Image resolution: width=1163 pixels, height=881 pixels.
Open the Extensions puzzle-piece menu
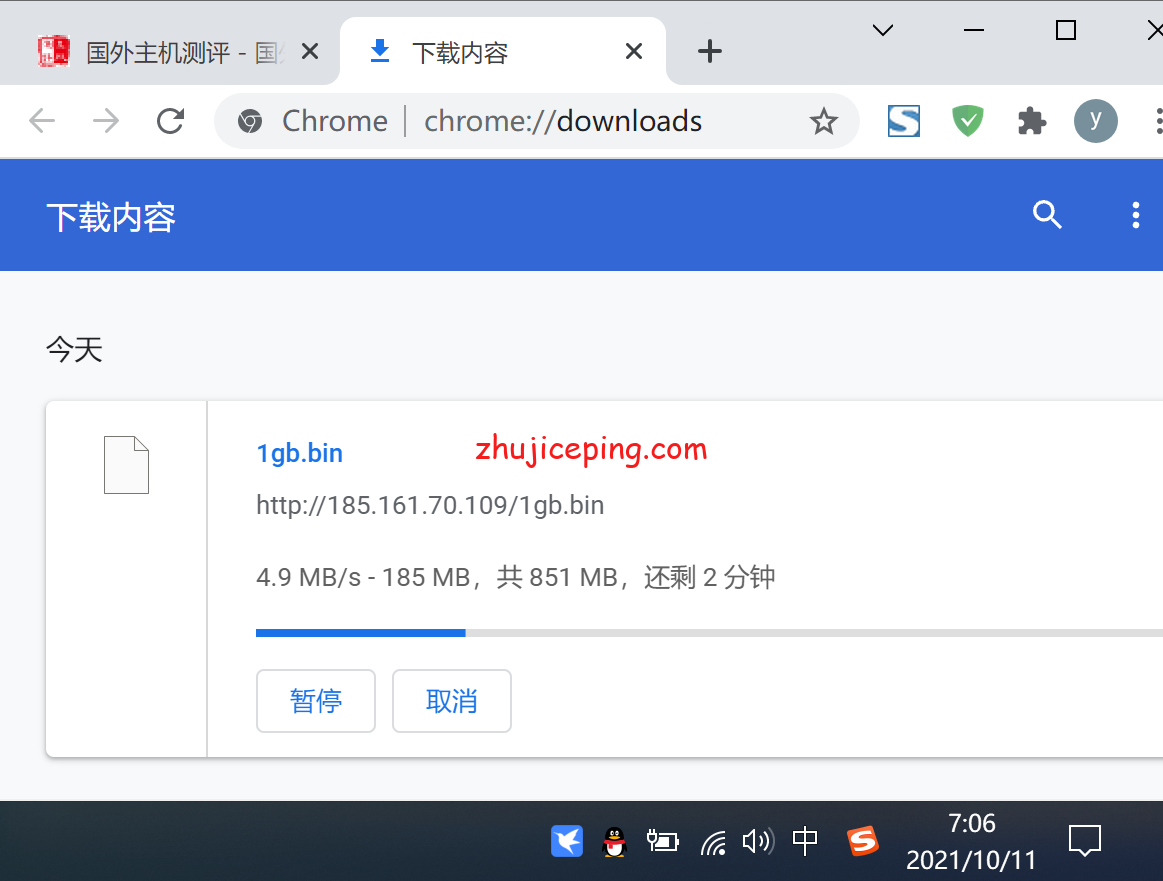click(1032, 121)
